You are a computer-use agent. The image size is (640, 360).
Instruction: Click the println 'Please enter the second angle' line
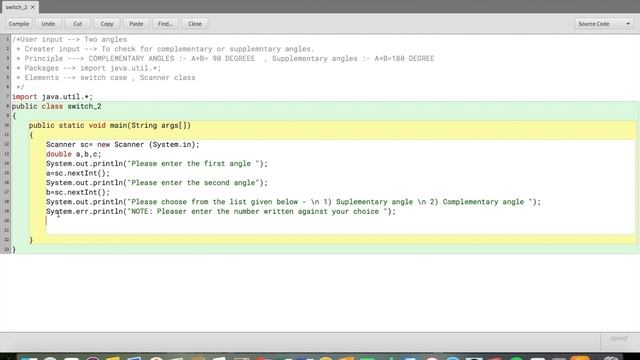pos(157,183)
